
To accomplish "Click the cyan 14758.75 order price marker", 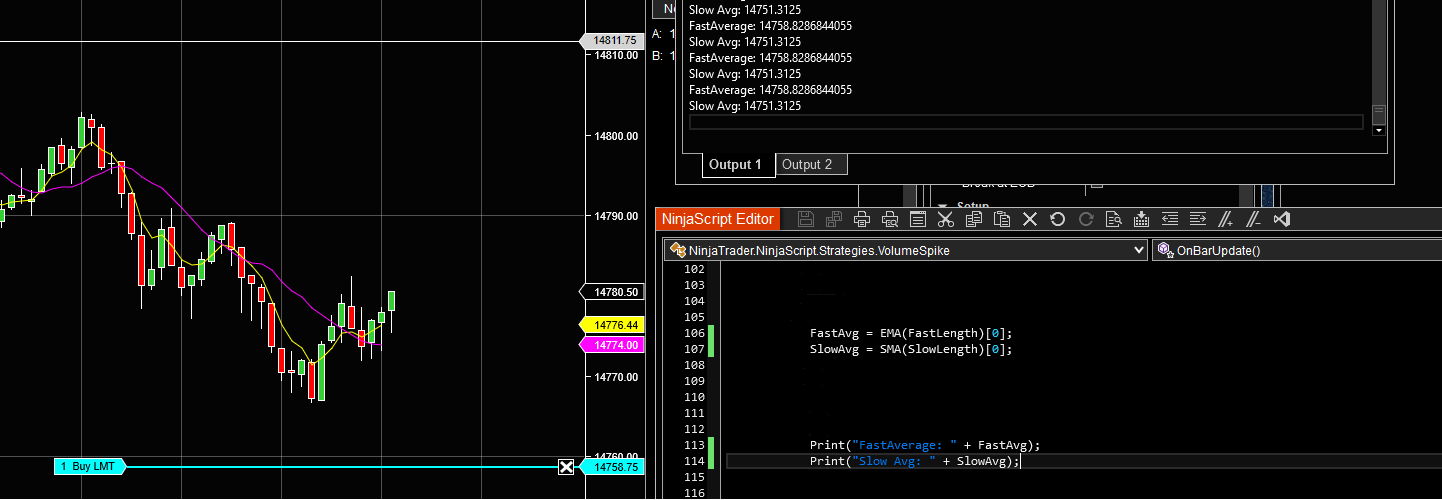I will [x=613, y=467].
